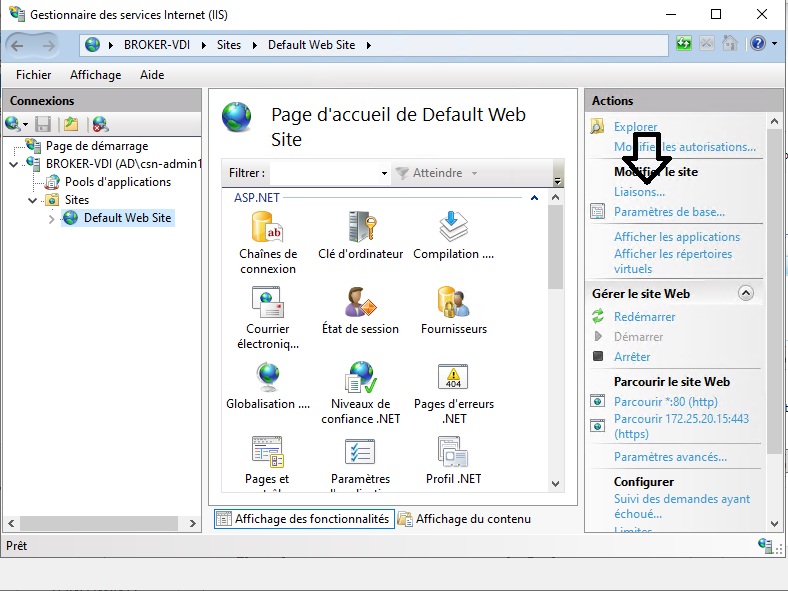Click Afficher les applications link
Image resolution: width=788 pixels, height=591 pixels.
pos(677,237)
